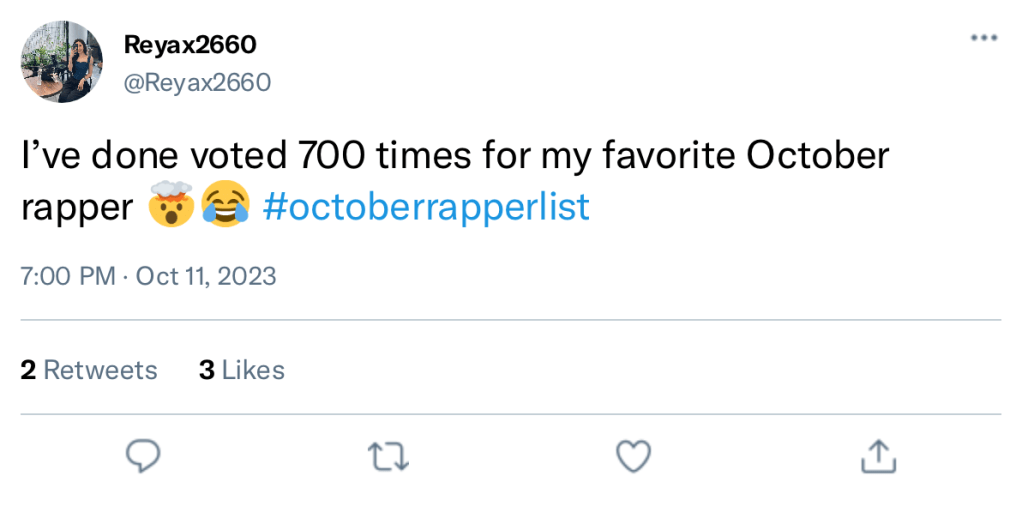Open the three-dot more options menu
The height and width of the screenshot is (518, 1022).
984,39
